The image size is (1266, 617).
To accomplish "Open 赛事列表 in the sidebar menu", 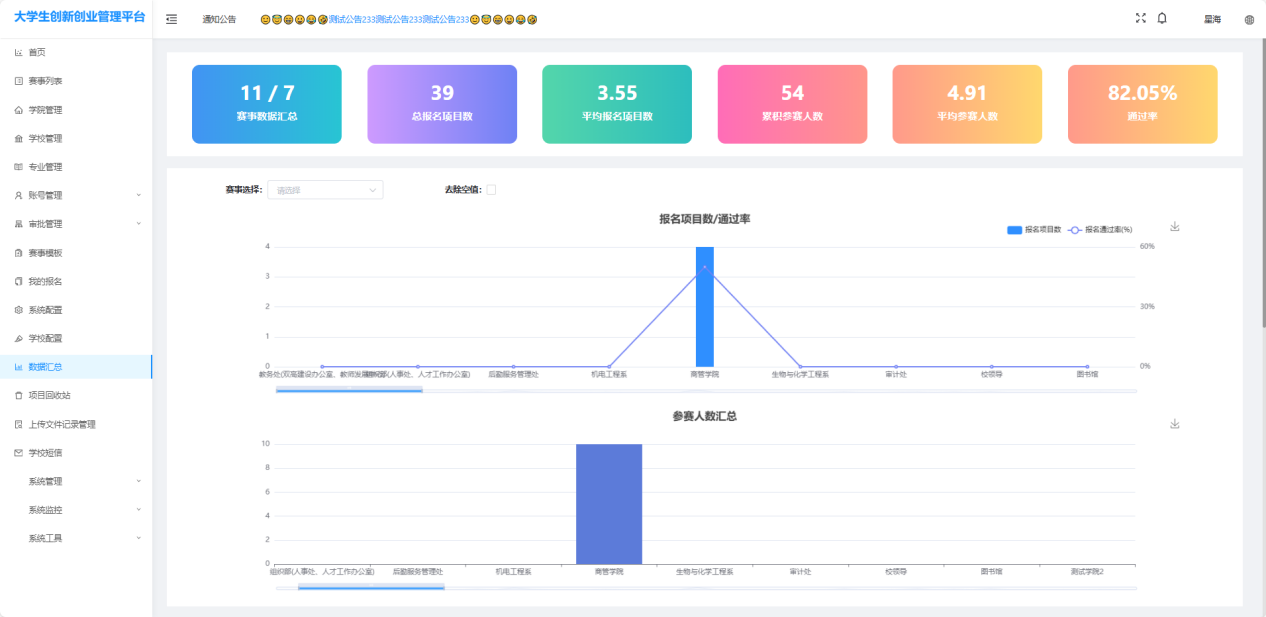I will click(45, 81).
